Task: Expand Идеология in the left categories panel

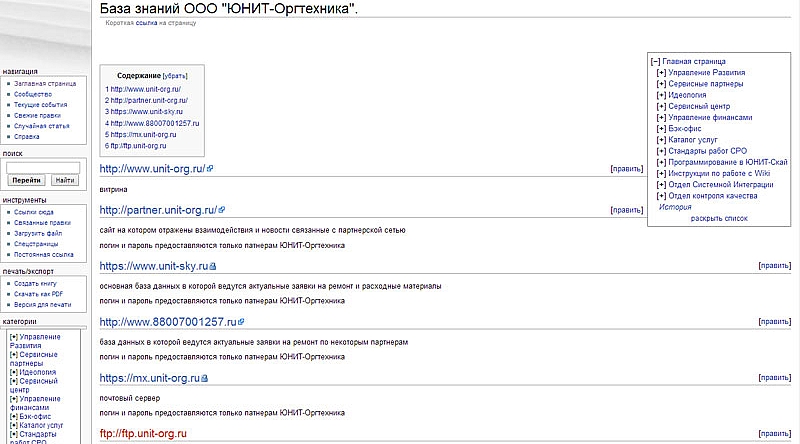Action: coord(13,372)
